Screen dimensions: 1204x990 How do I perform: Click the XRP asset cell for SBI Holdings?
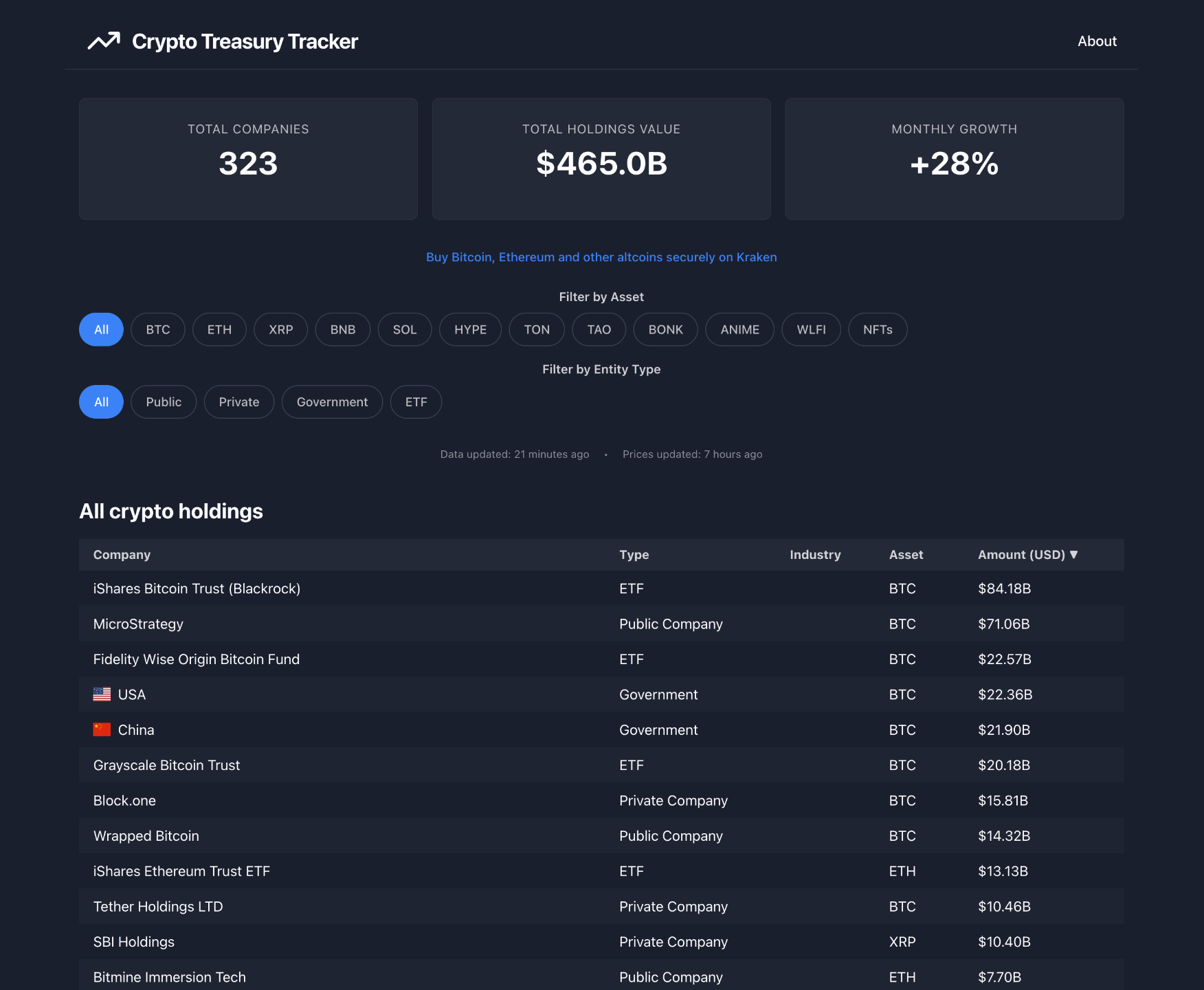[x=902, y=942]
